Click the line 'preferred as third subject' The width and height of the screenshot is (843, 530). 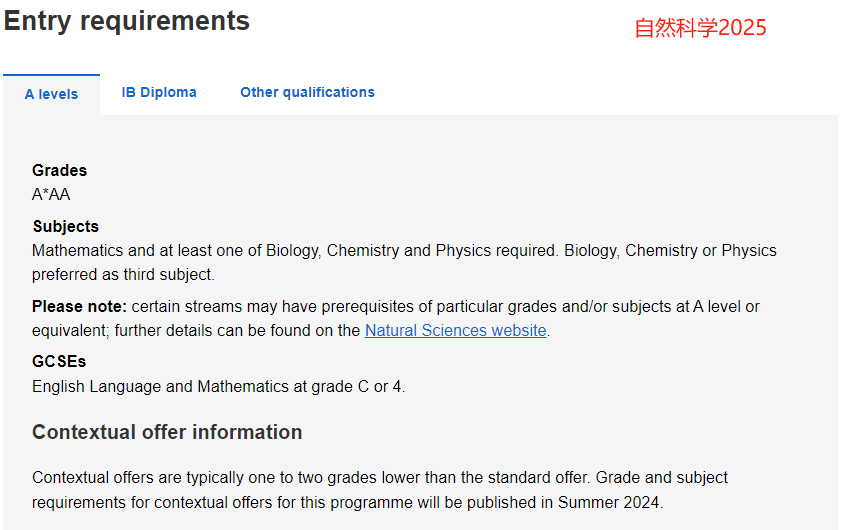tap(123, 275)
